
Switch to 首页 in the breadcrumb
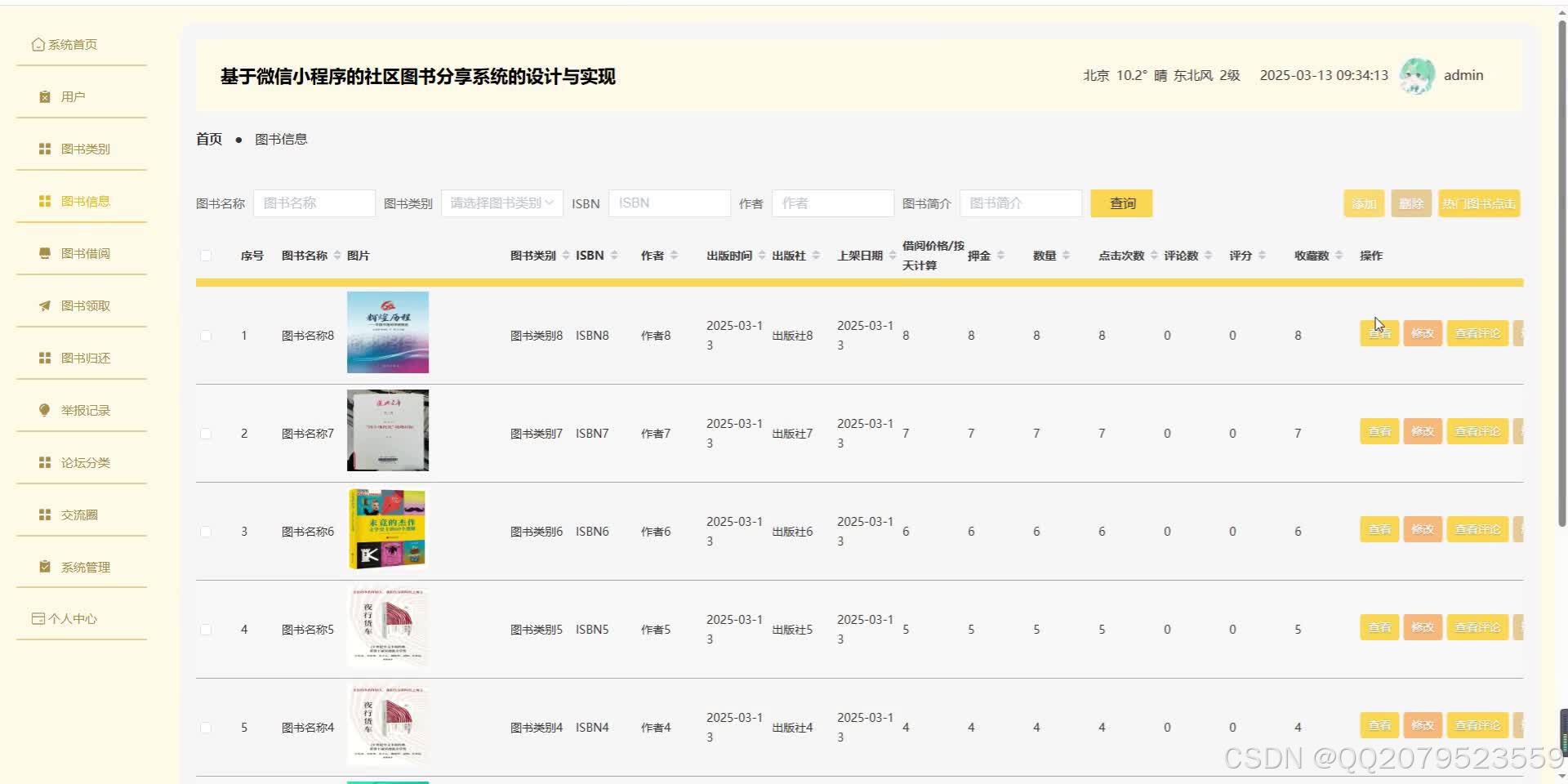pyautogui.click(x=208, y=138)
